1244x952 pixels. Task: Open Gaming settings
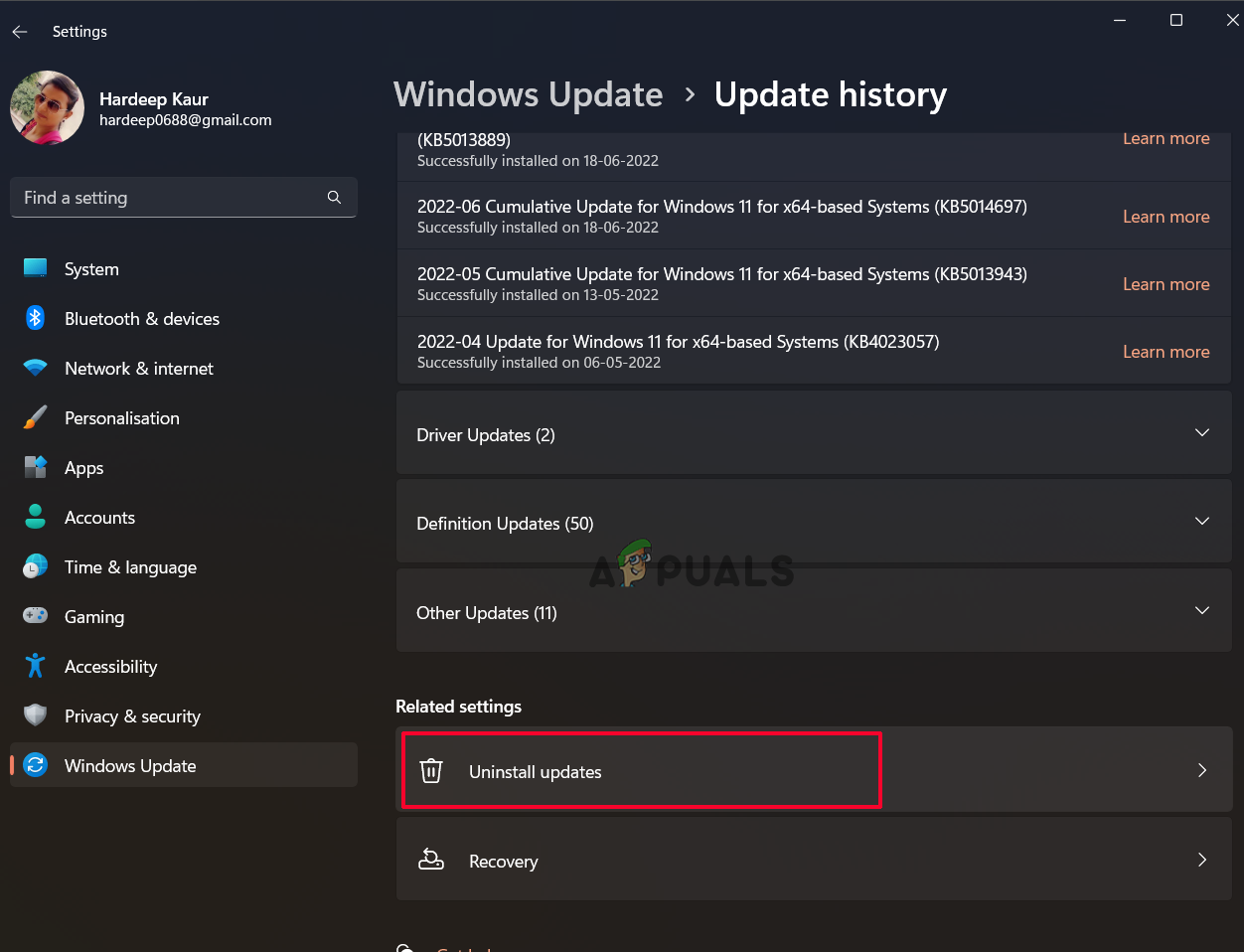pos(184,616)
